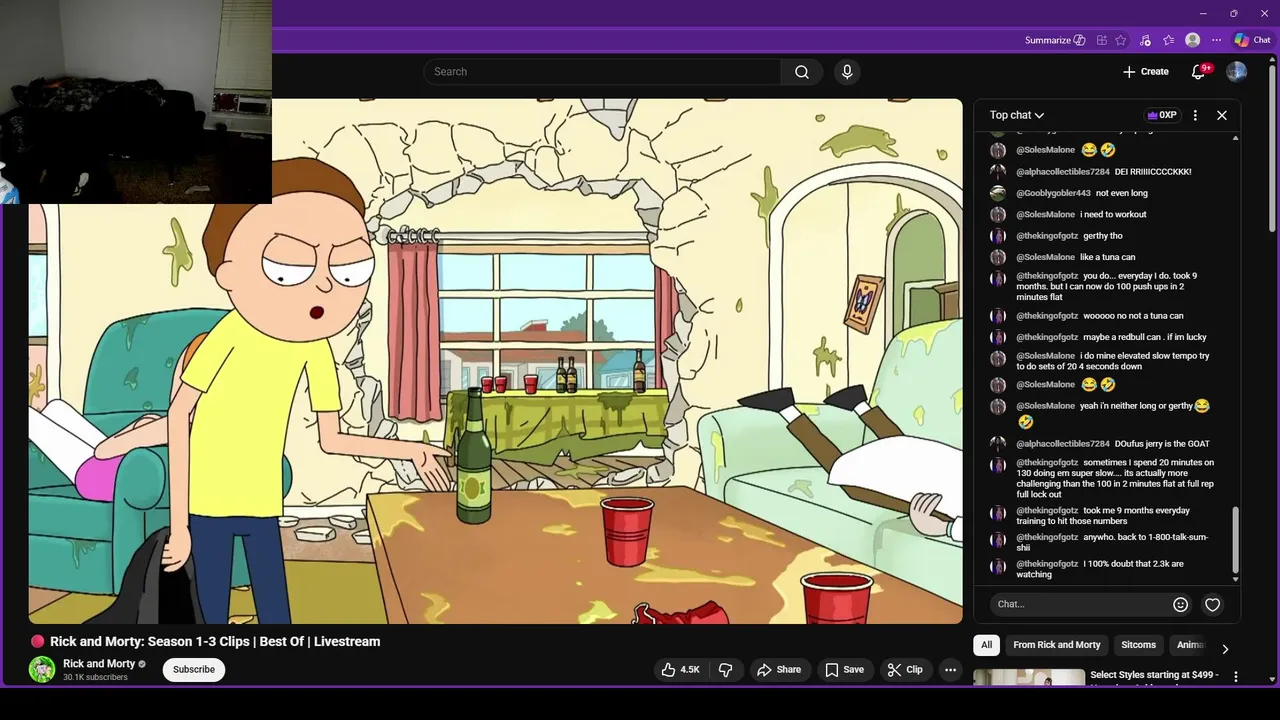Open the Rick and Morty channel name link
The height and width of the screenshot is (720, 1280).
pyautogui.click(x=99, y=664)
